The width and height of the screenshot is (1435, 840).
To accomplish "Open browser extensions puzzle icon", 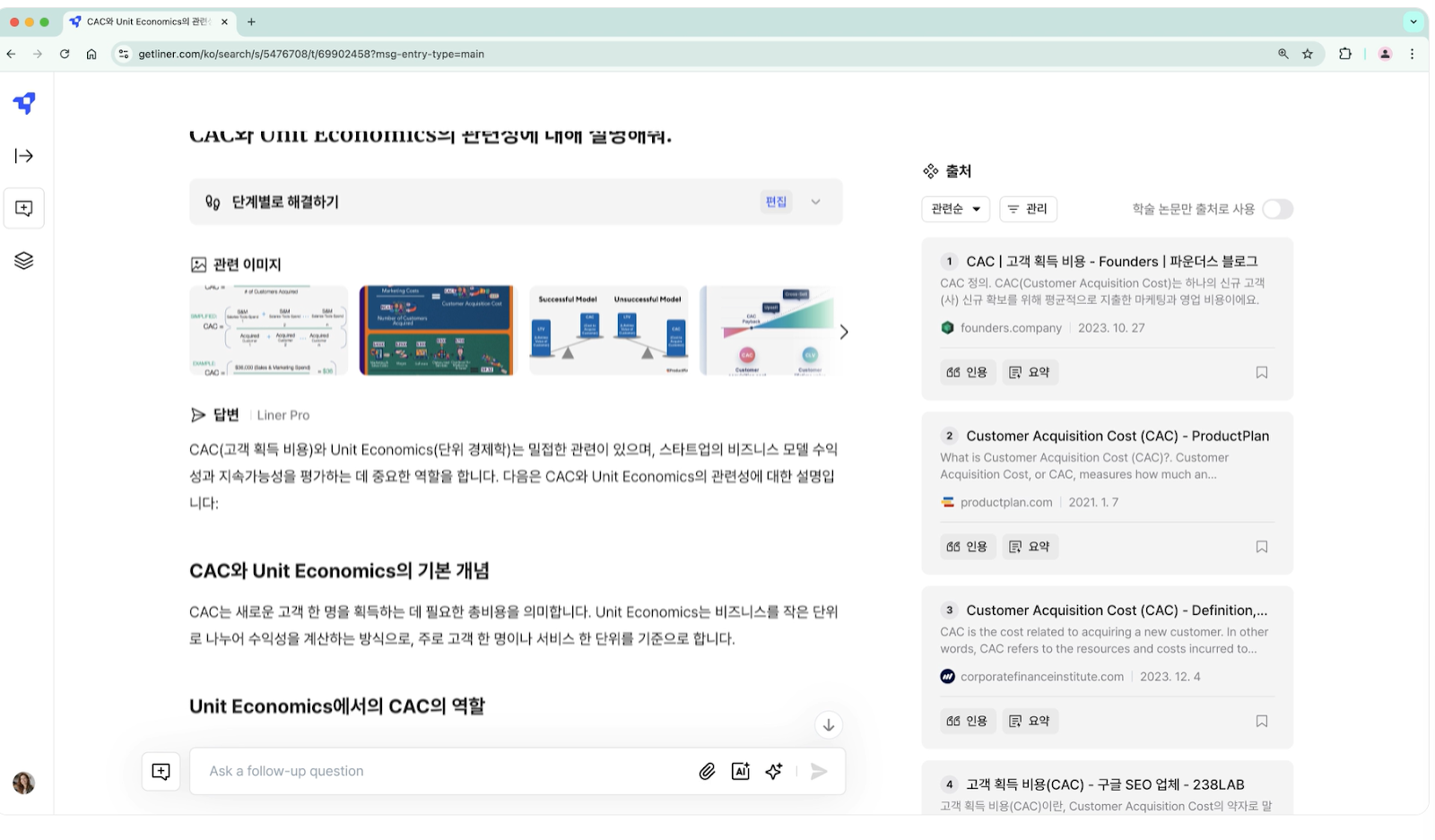I will (1345, 54).
